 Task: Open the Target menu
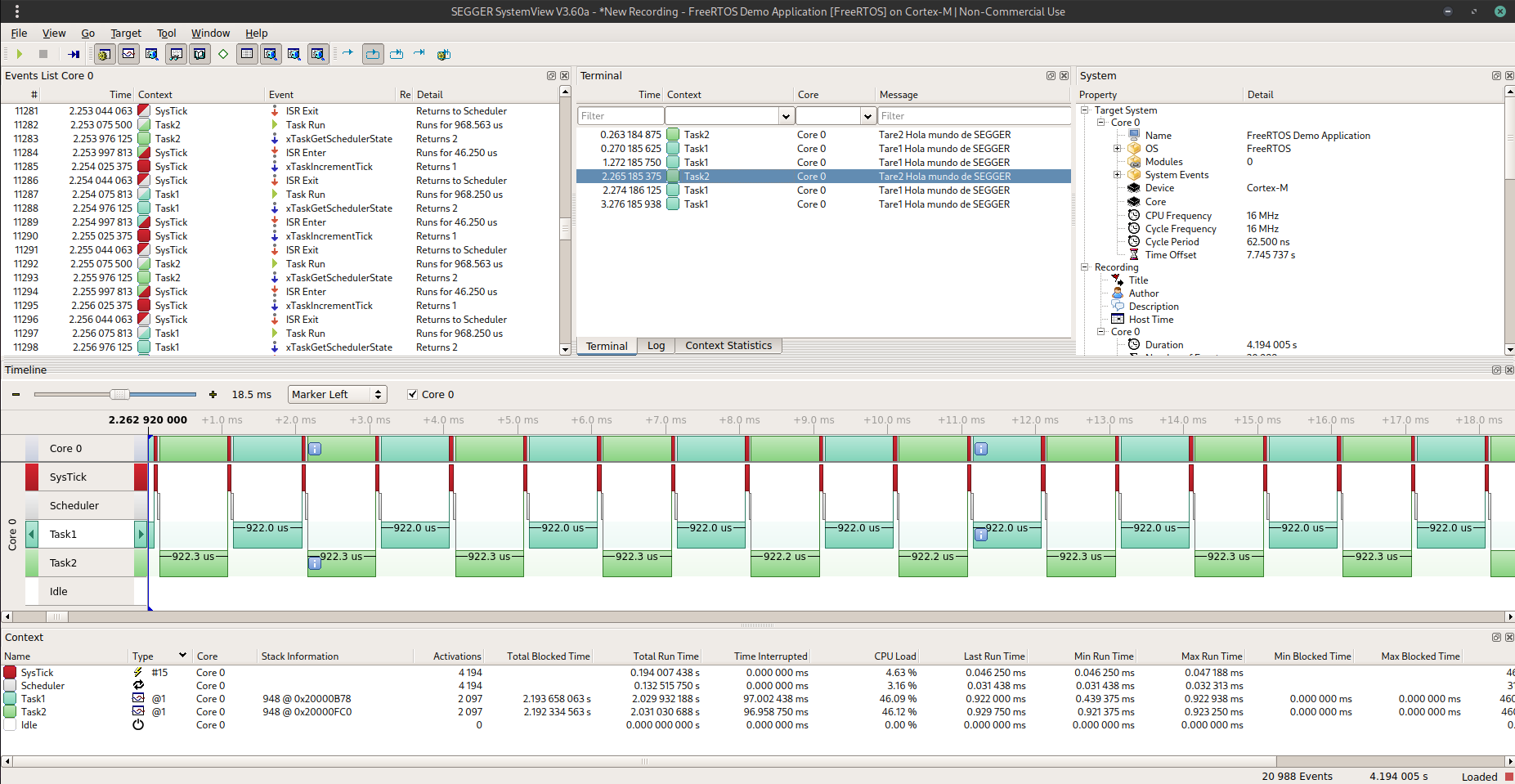126,33
